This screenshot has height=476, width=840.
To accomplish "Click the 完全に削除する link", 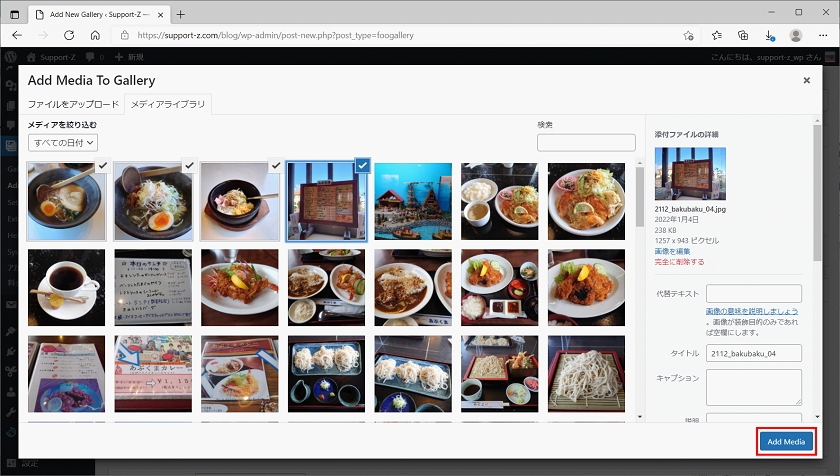I will tap(679, 262).
